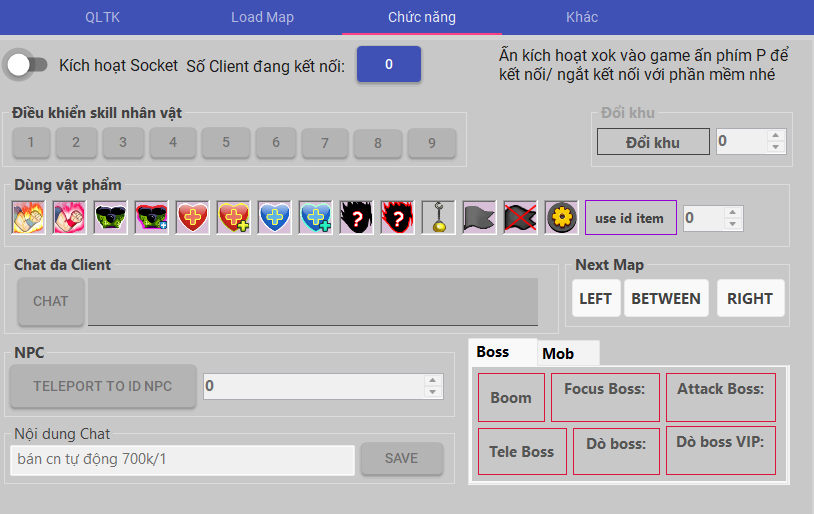Focus the Chat đa Client text field

[x=313, y=302]
